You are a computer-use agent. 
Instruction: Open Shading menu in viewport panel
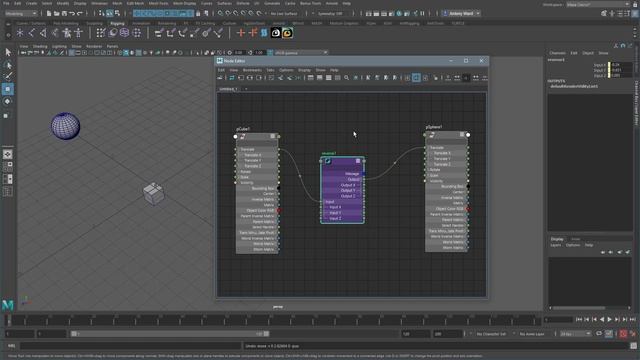40,47
